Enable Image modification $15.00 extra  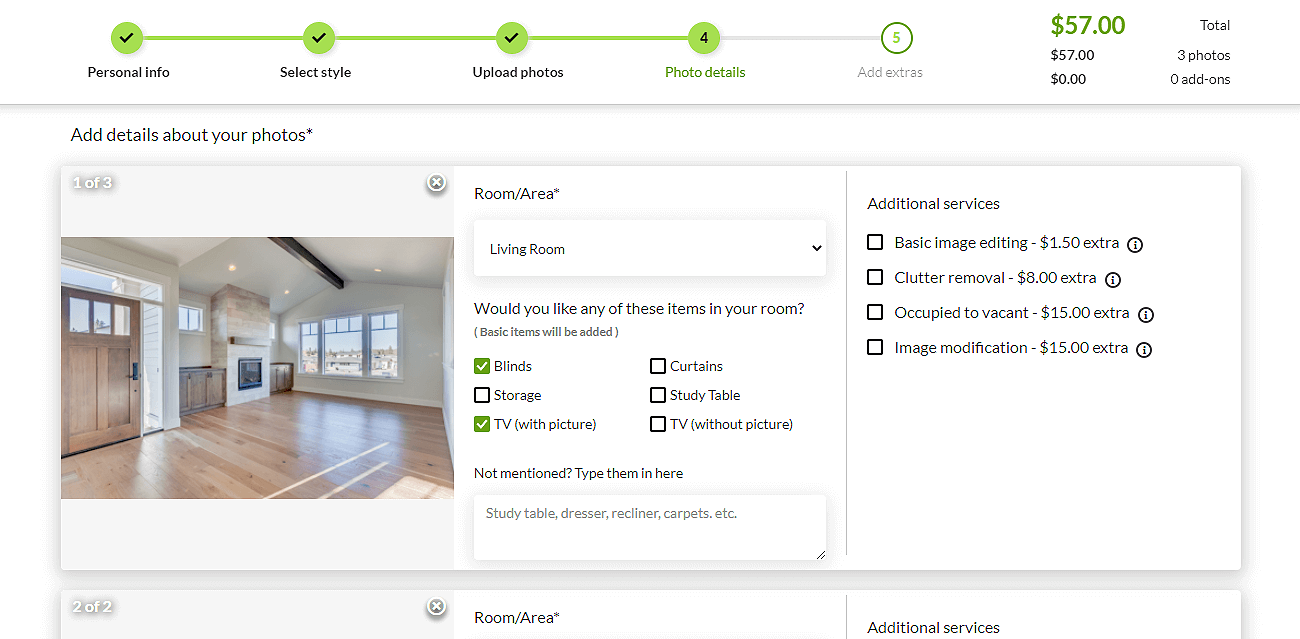(875, 347)
